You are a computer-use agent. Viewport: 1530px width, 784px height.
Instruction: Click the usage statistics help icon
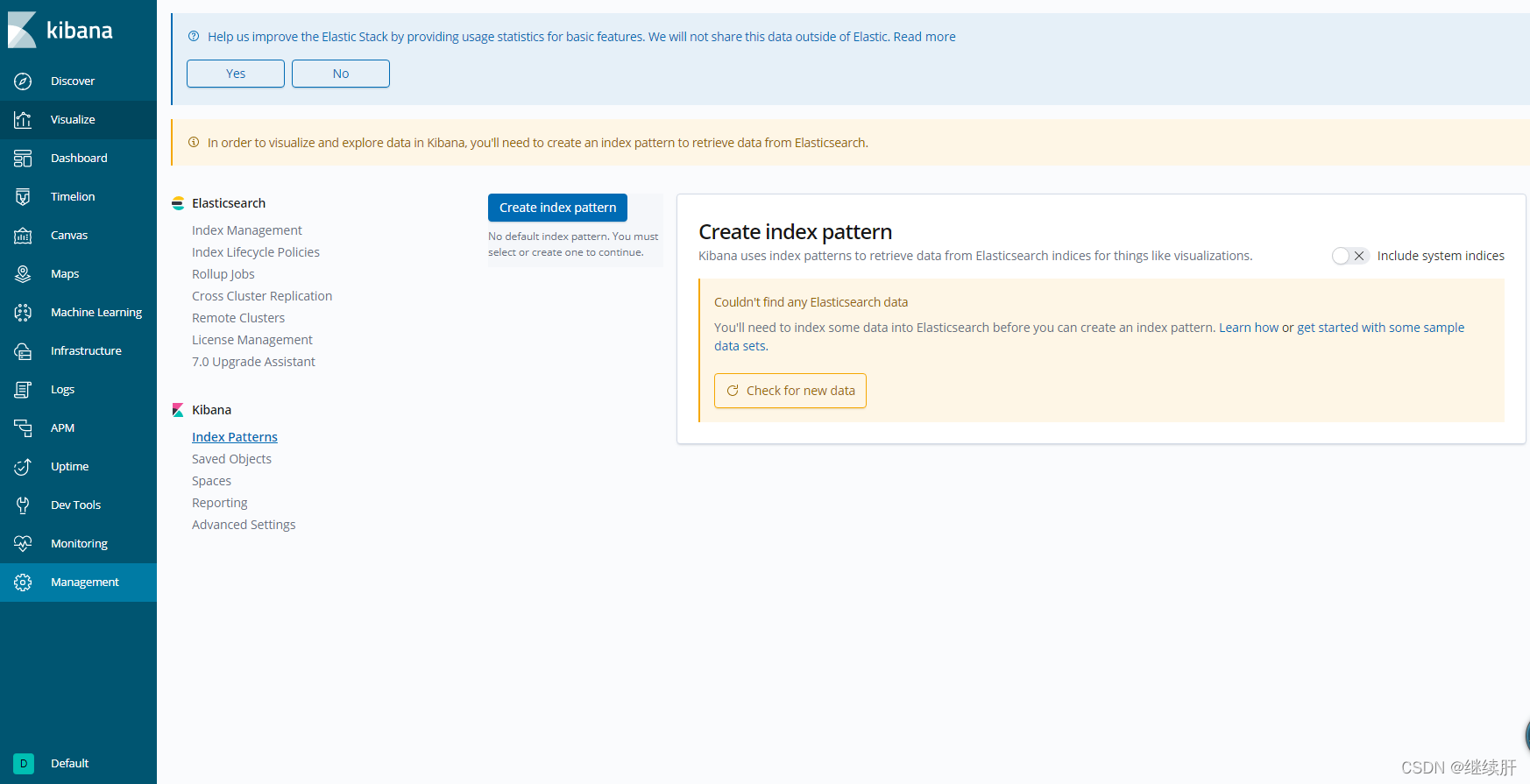click(194, 36)
